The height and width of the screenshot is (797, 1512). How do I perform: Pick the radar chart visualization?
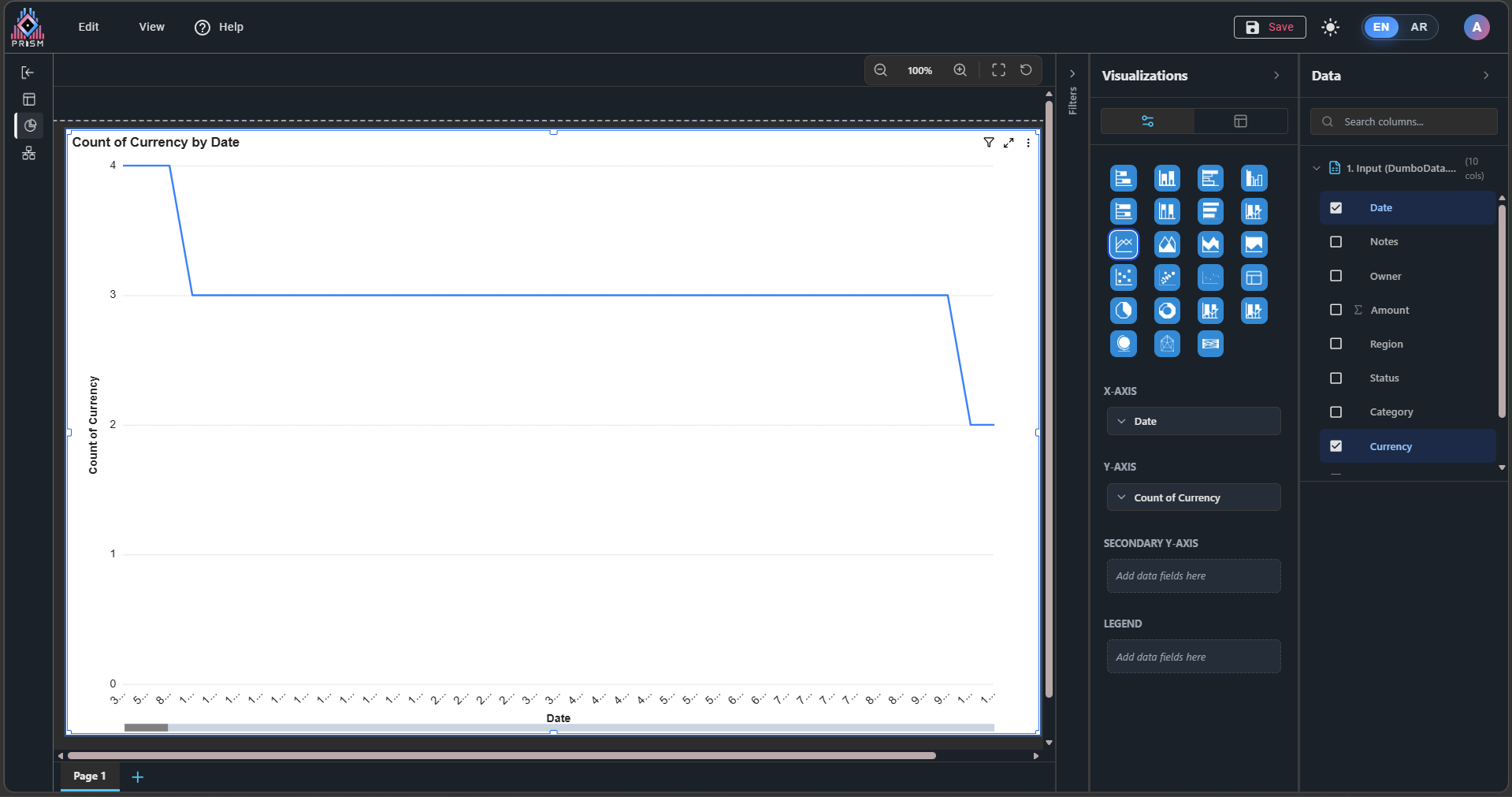(1166, 344)
